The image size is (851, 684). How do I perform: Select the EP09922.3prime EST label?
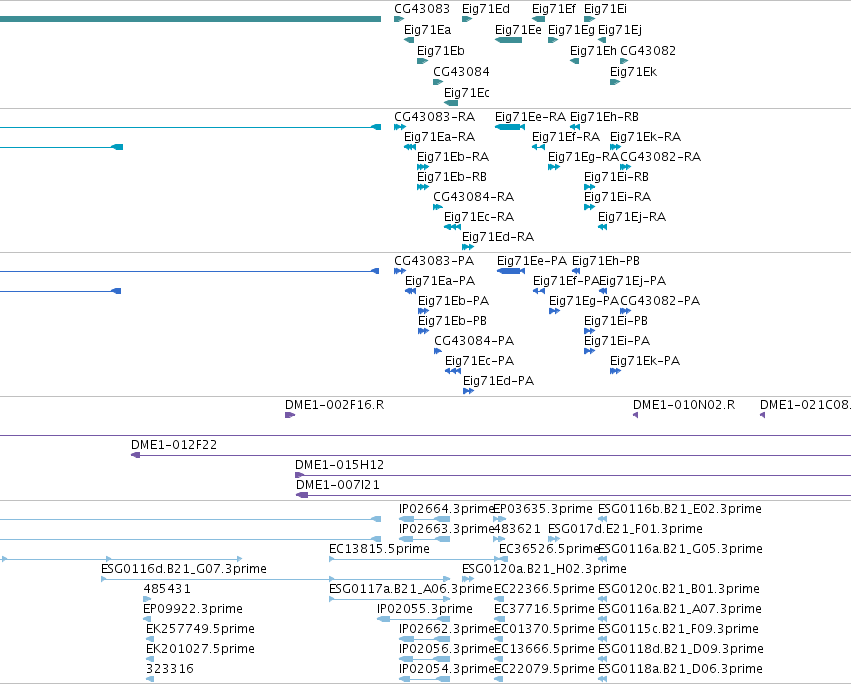[x=193, y=610]
